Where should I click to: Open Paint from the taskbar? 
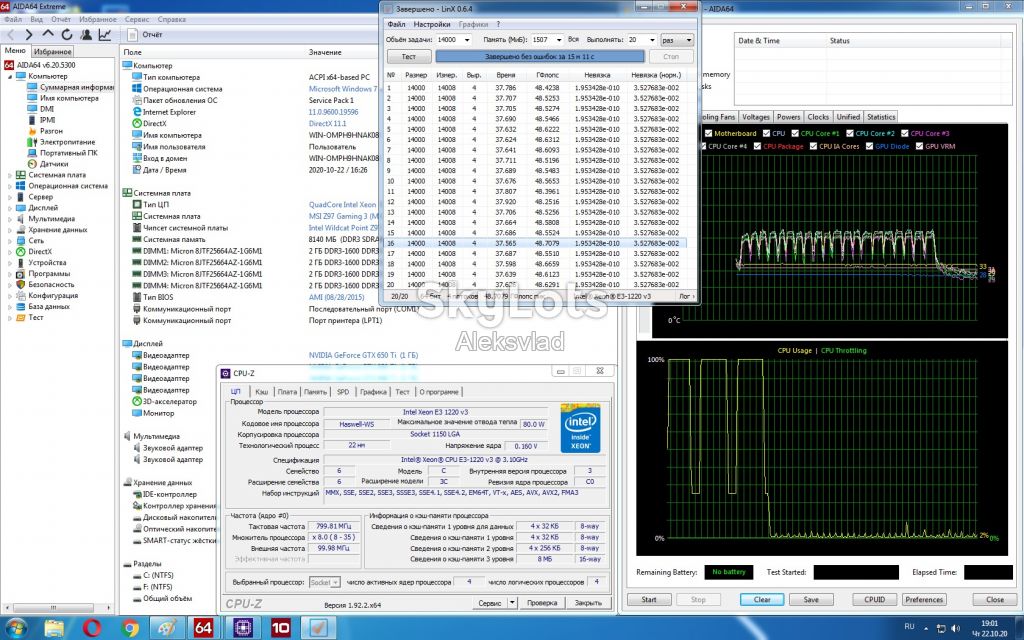168,628
